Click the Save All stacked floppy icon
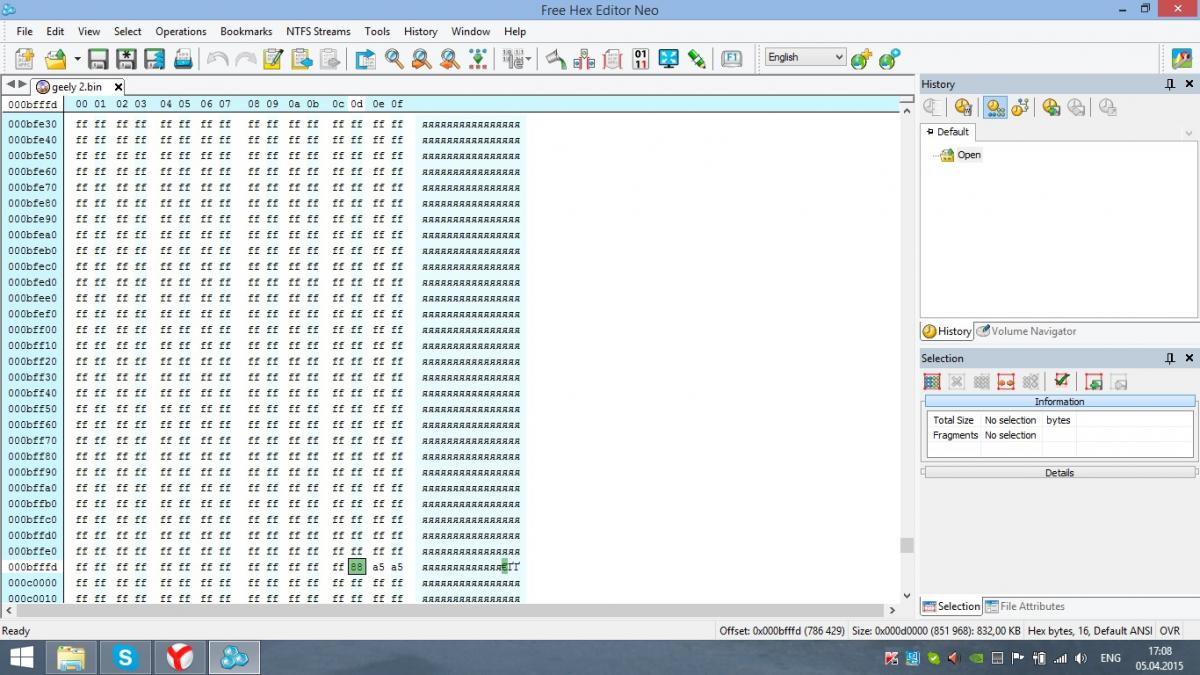1200x675 pixels. tap(154, 59)
